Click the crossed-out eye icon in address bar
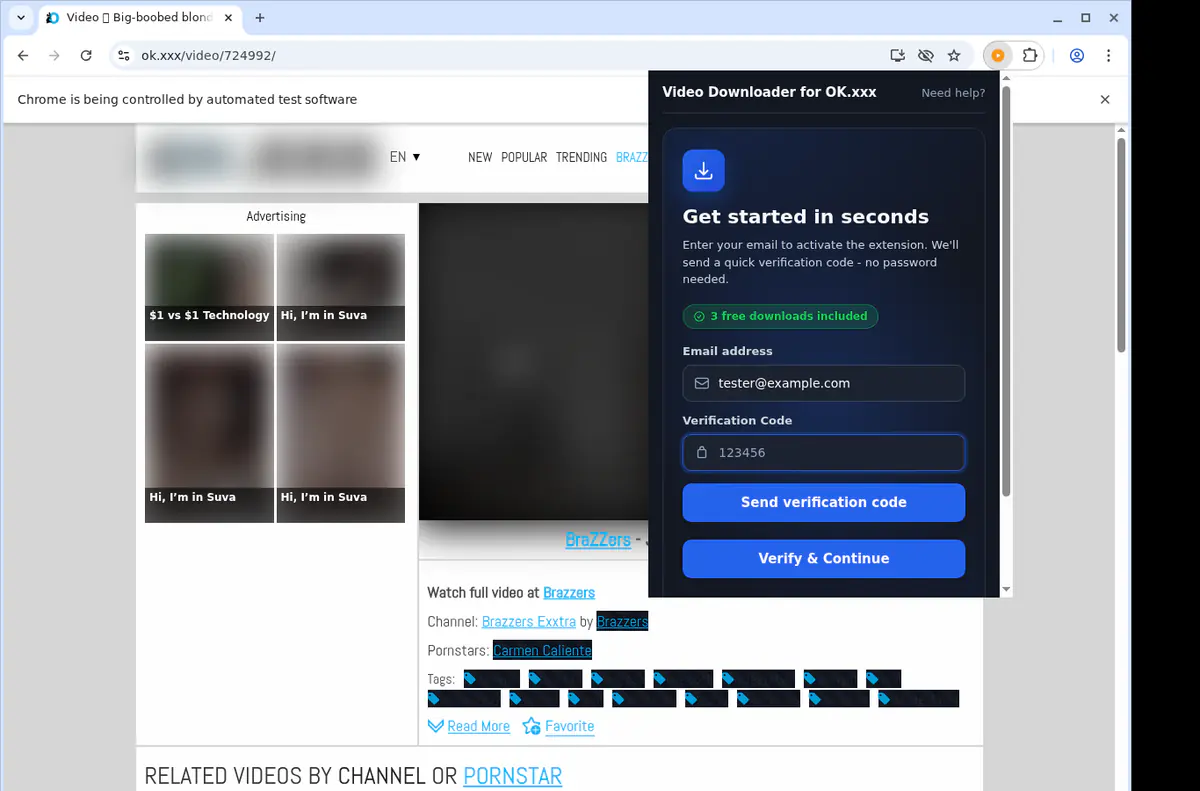Viewport: 1200px width, 791px height. click(925, 56)
